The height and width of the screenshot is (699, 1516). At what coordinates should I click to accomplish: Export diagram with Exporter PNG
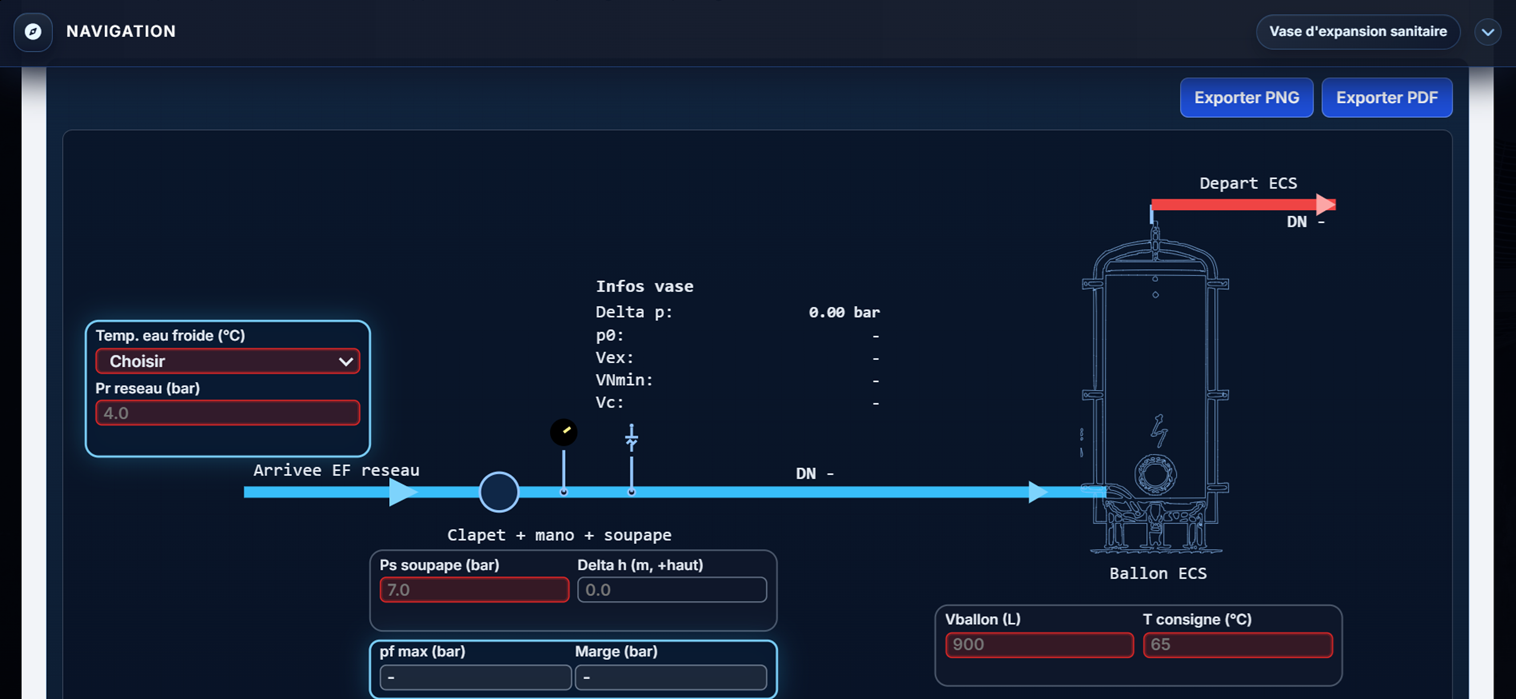point(1247,98)
